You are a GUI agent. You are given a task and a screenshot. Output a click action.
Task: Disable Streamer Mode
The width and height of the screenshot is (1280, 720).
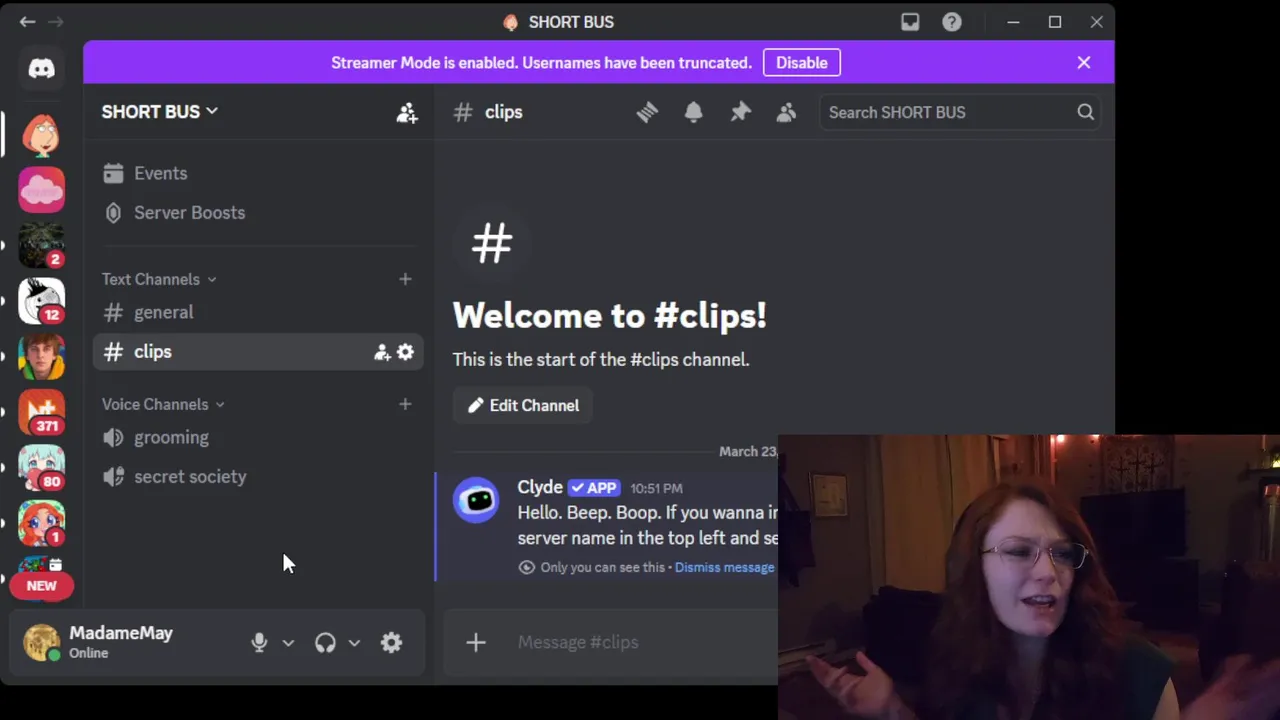point(802,62)
